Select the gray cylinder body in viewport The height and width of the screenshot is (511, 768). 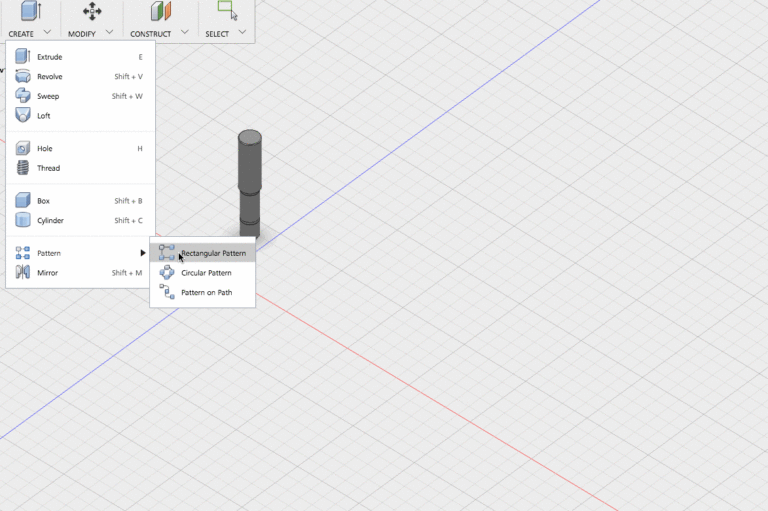pyautogui.click(x=250, y=184)
